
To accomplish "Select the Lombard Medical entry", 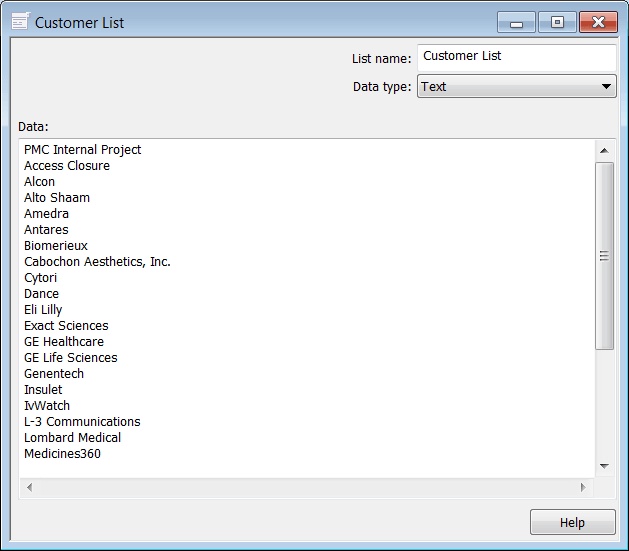I will pyautogui.click(x=72, y=438).
